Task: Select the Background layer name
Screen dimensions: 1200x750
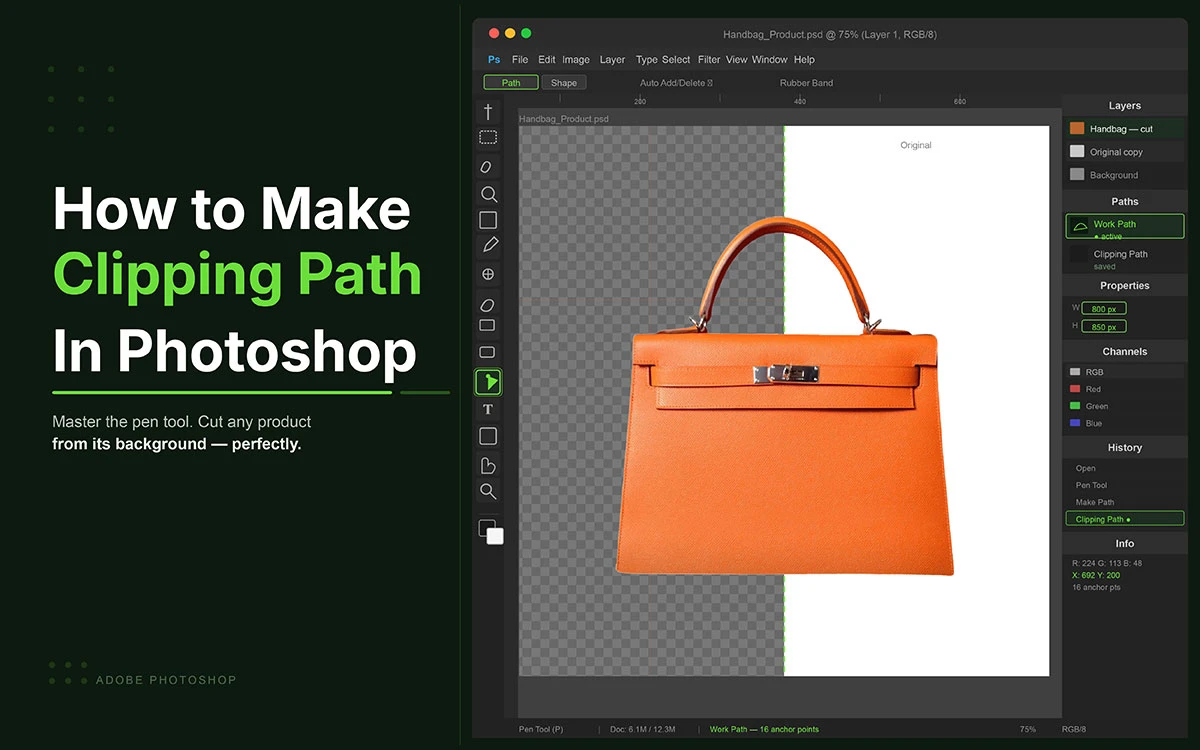Action: (x=1114, y=175)
